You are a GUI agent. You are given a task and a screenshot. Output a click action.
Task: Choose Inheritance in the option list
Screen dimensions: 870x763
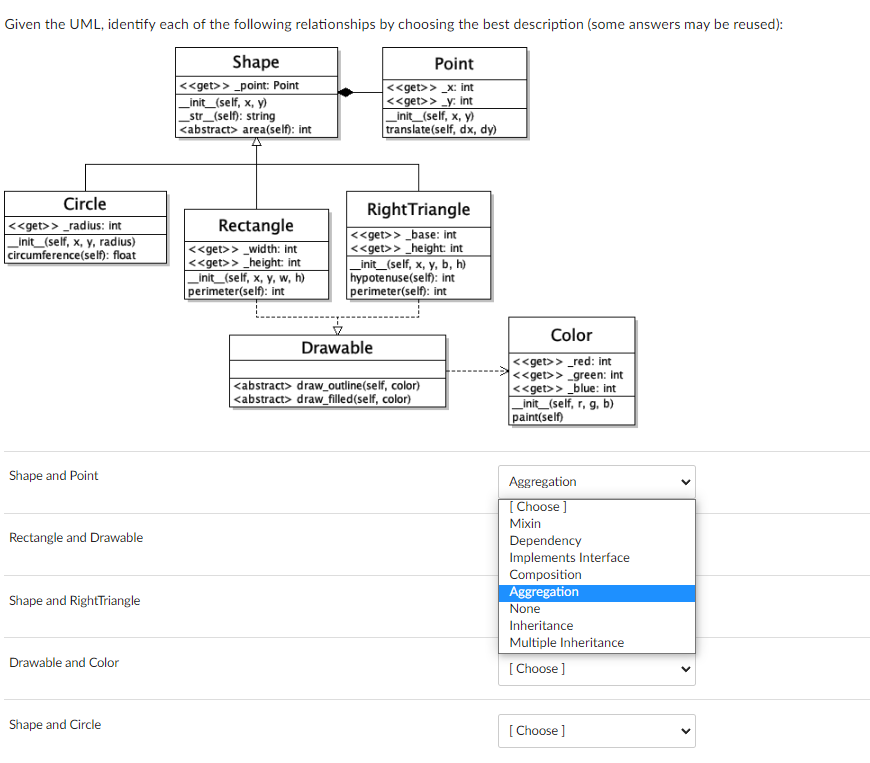(540, 625)
